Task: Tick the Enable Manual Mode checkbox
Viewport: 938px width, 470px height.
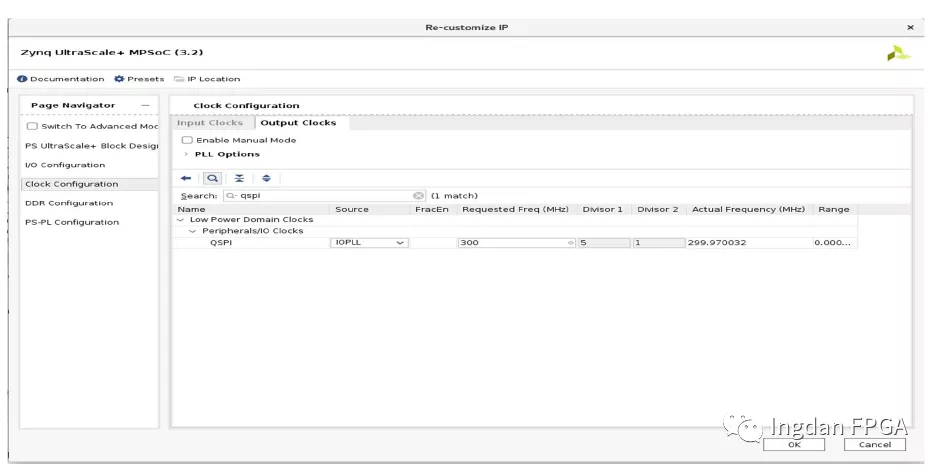Action: click(x=187, y=140)
